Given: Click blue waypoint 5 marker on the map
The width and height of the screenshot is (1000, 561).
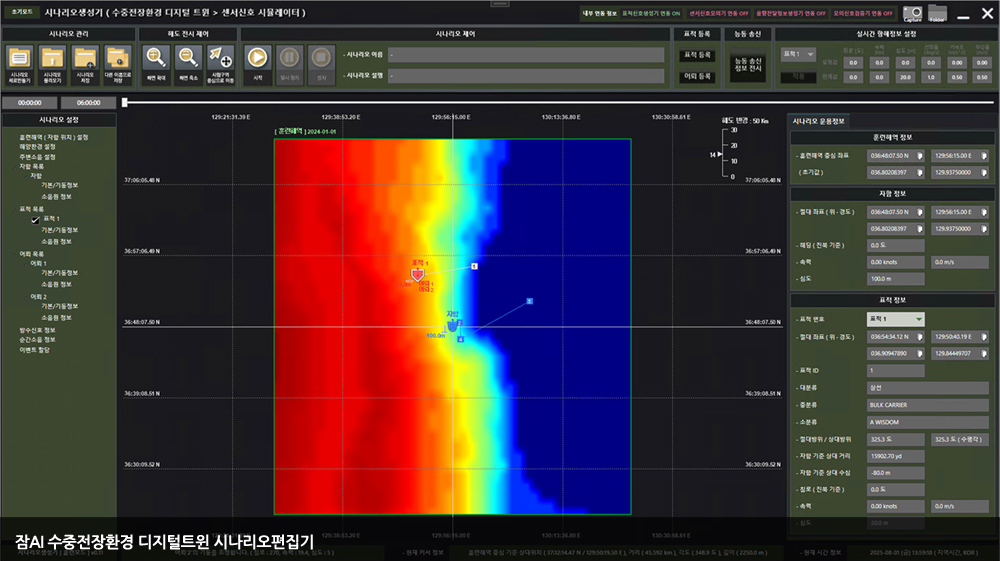Looking at the screenshot, I should click(529, 301).
